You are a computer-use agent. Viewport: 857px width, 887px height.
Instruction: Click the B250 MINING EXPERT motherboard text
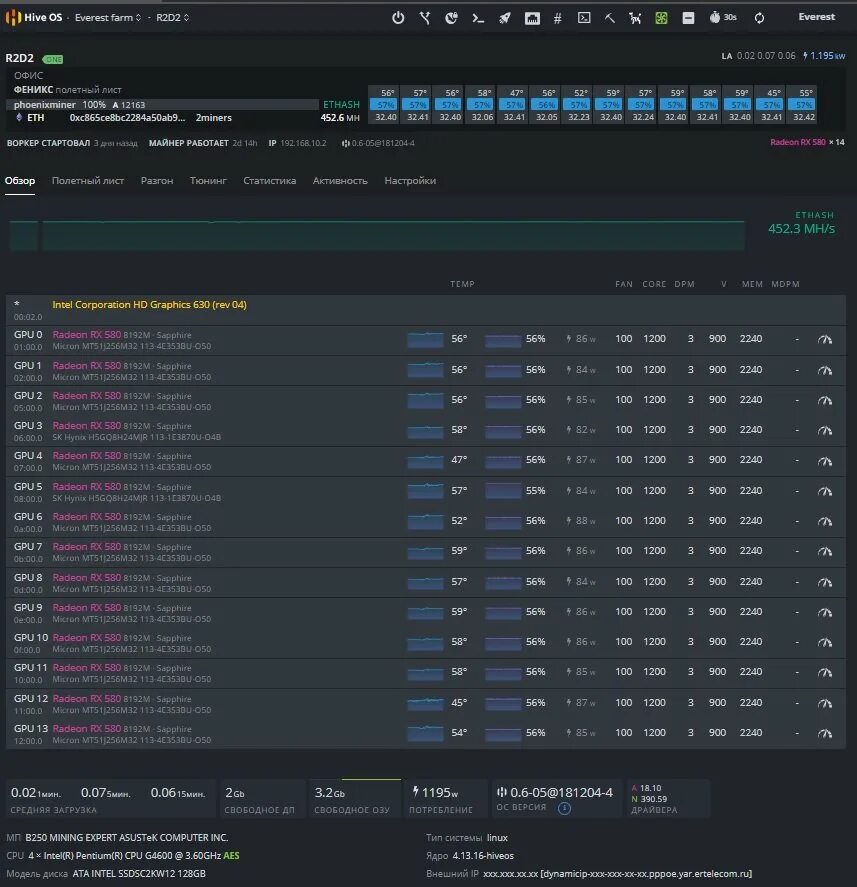pos(127,837)
